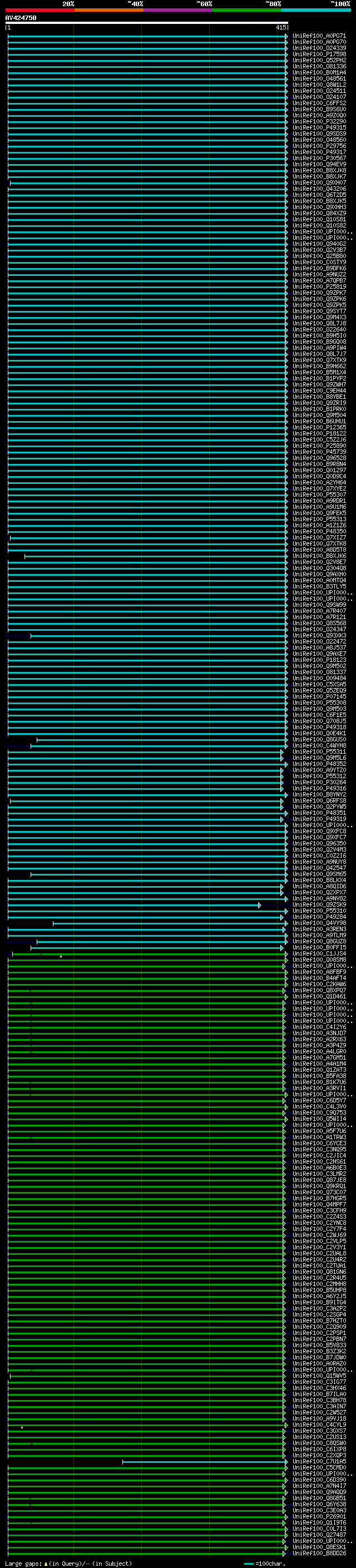Image resolution: width=356 pixels, height=1568 pixels.
Task: Select hit label UniRef100_Q52PH2
Action: coord(319,60)
